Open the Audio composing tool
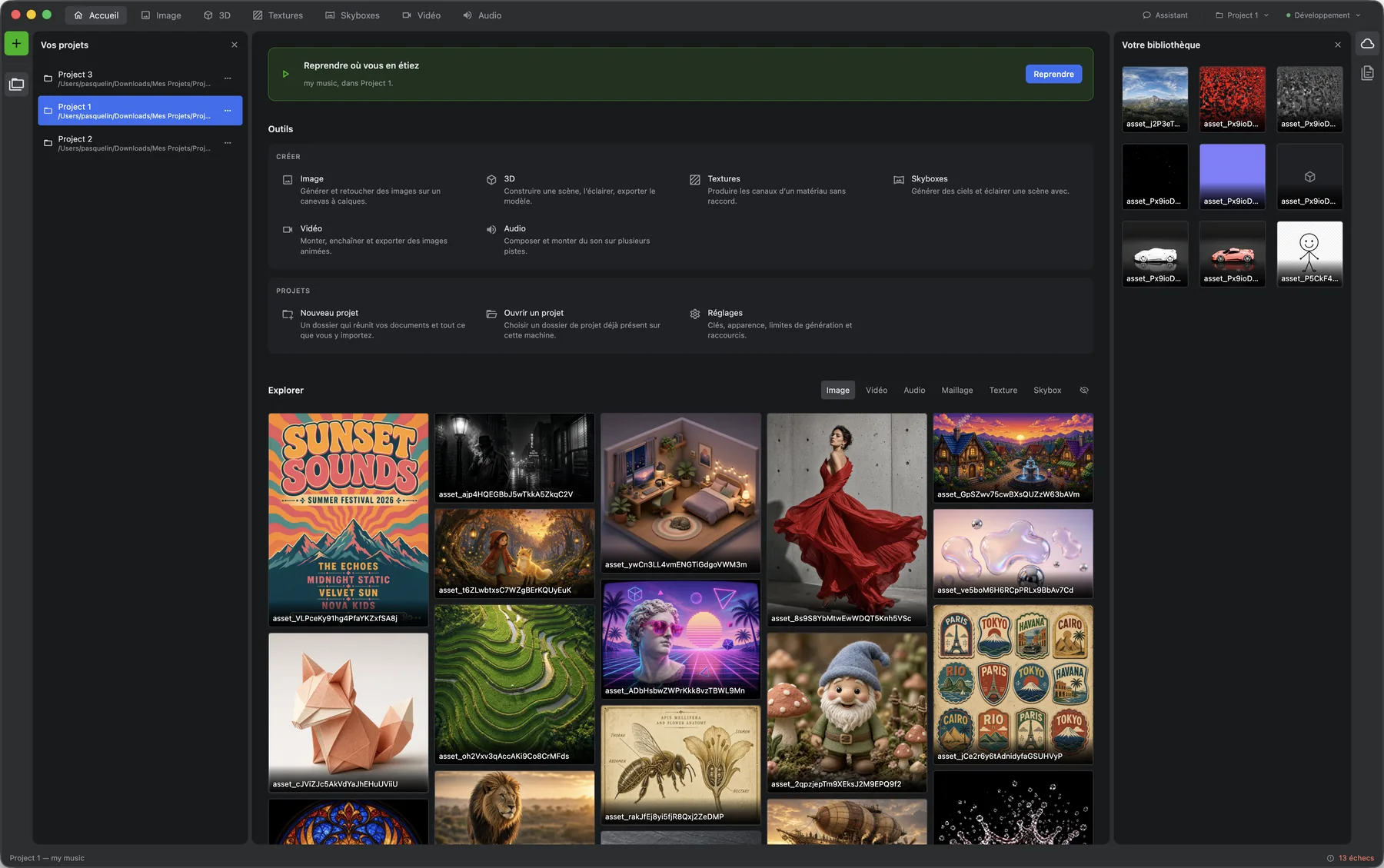This screenshot has height=868, width=1384. pyautogui.click(x=573, y=240)
